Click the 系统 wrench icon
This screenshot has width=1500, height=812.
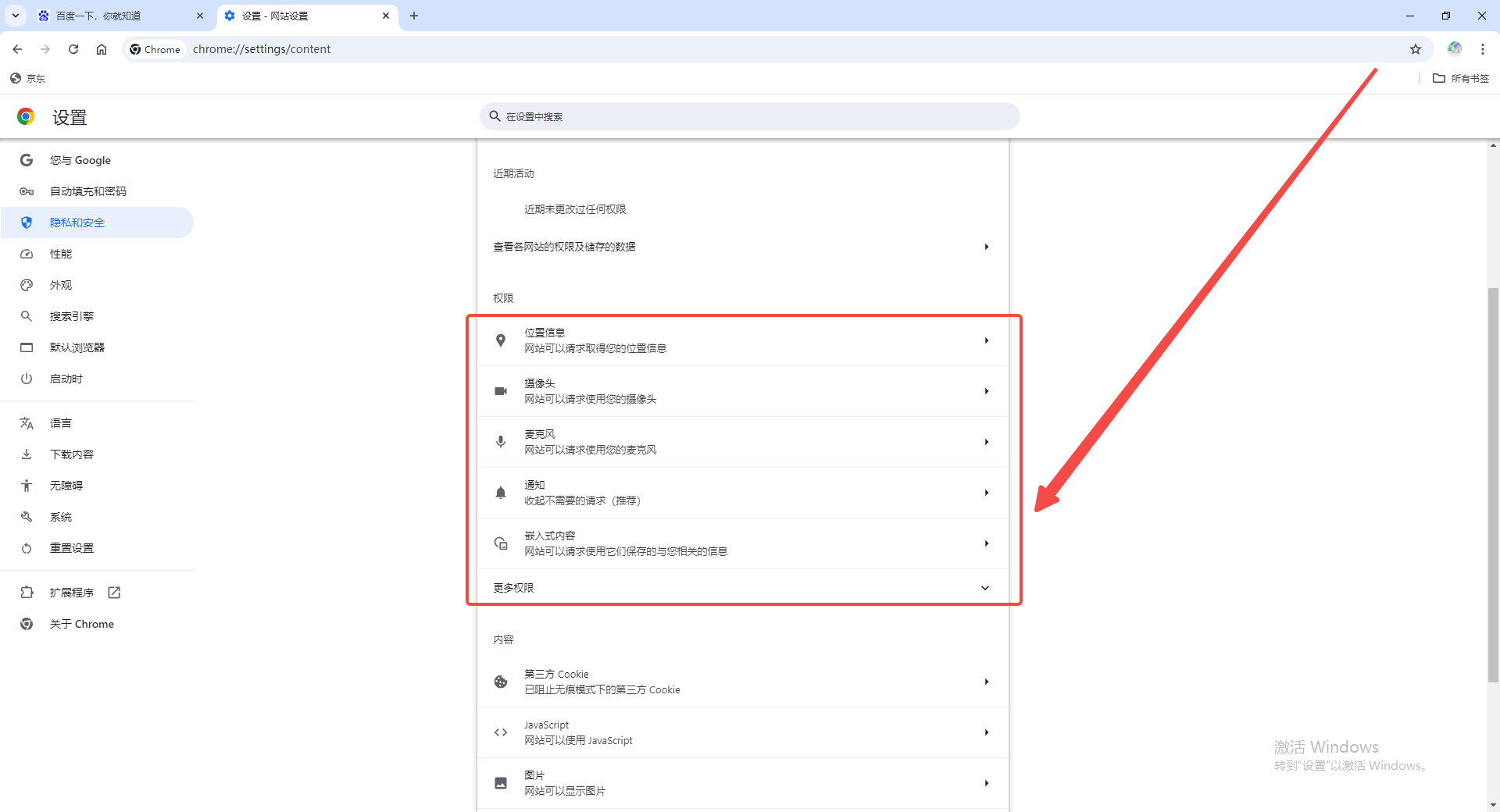[x=27, y=517]
